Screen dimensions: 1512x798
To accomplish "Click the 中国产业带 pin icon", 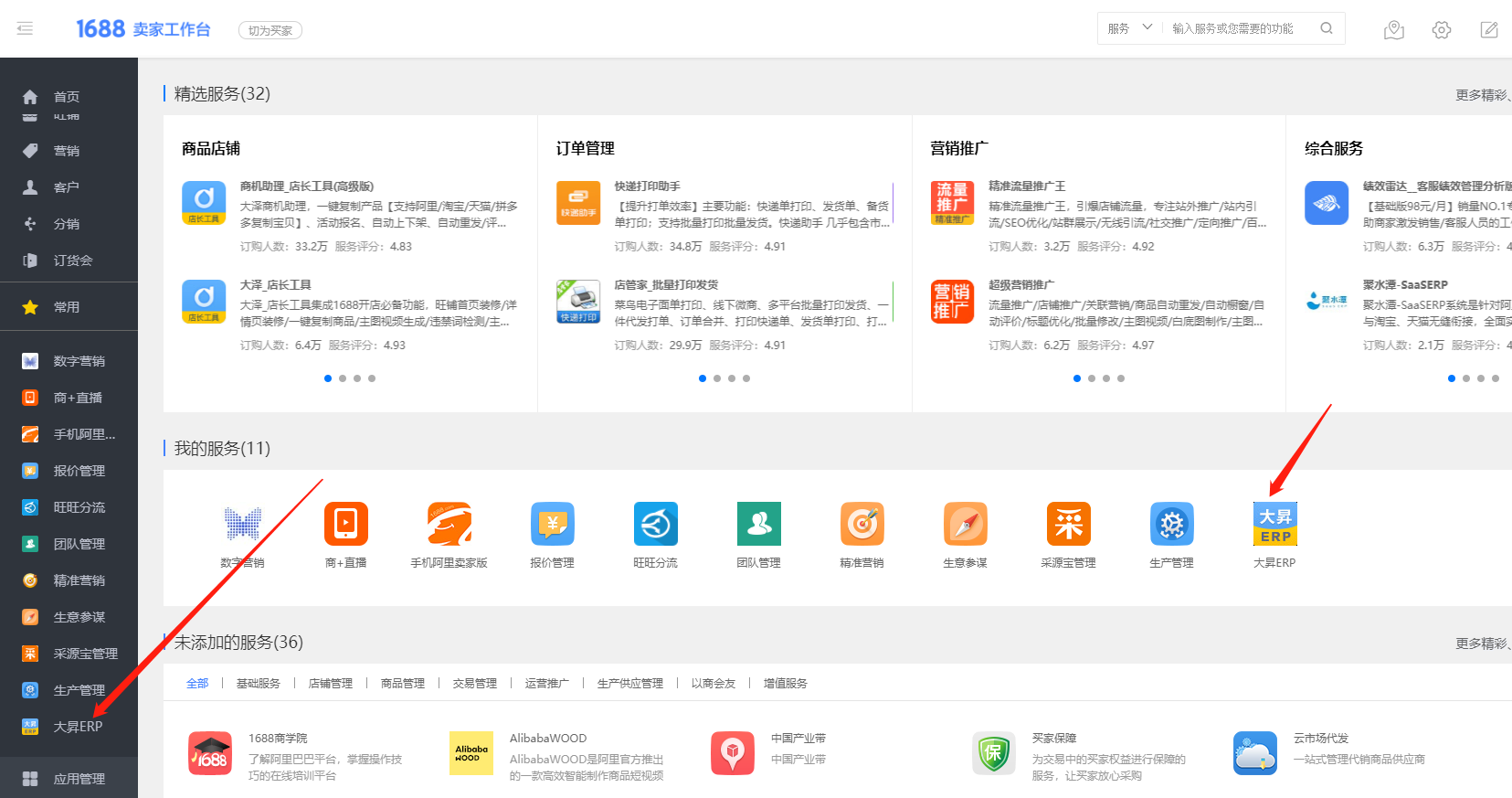I will click(x=733, y=753).
